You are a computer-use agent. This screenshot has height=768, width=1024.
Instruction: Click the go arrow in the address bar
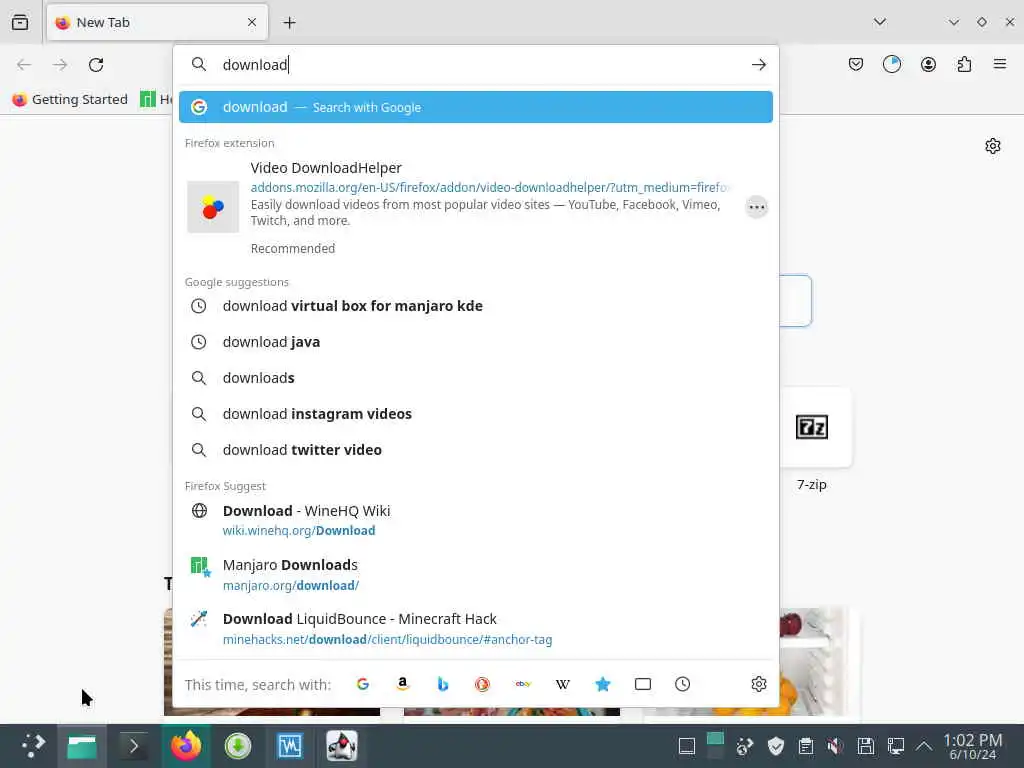(x=758, y=65)
